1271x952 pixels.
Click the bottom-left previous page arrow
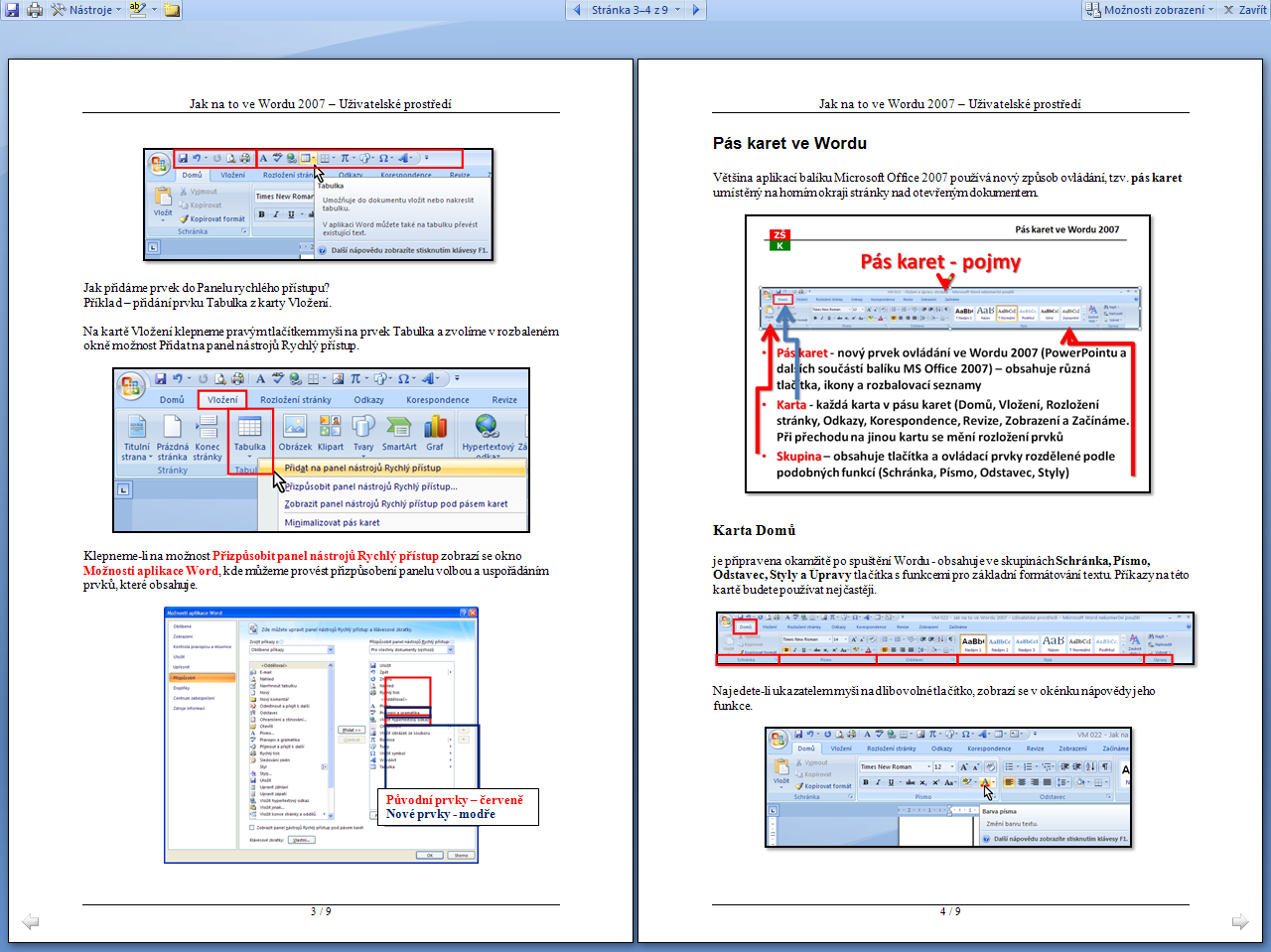(31, 921)
